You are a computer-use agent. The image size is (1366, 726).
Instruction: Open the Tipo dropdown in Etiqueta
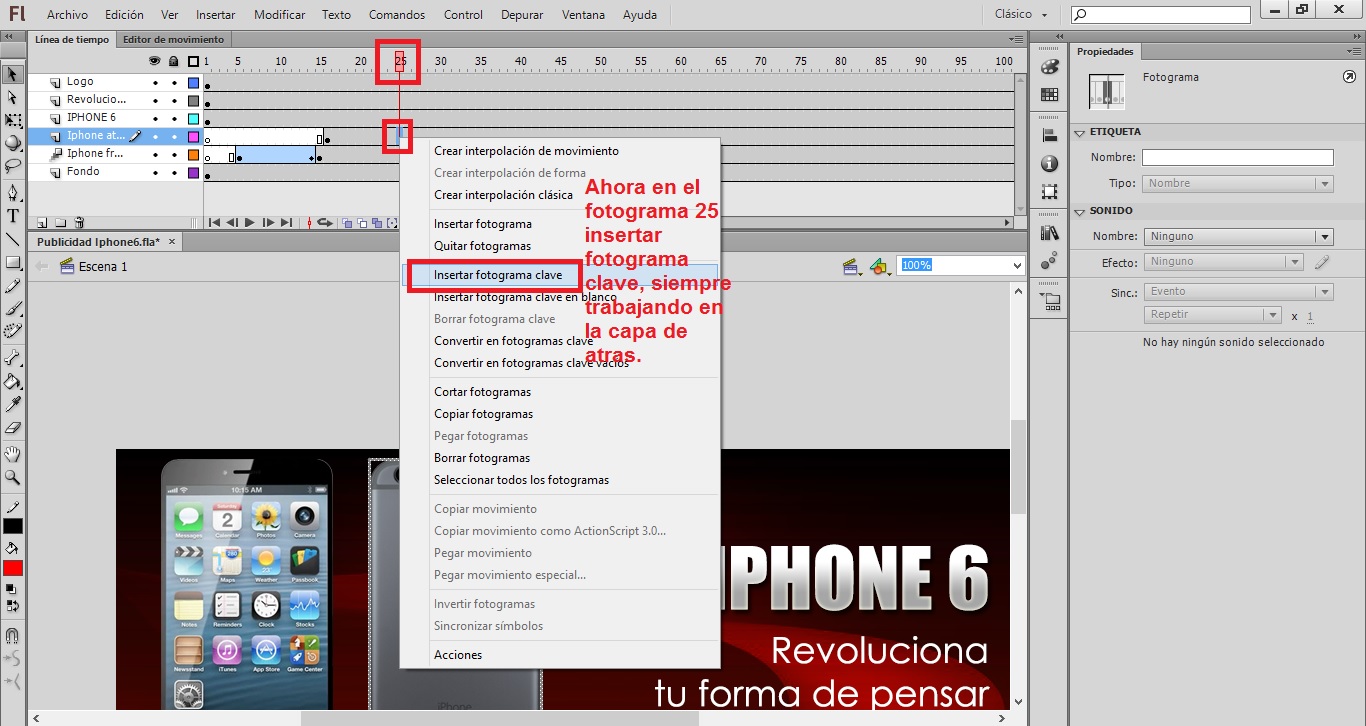pyautogui.click(x=1238, y=184)
